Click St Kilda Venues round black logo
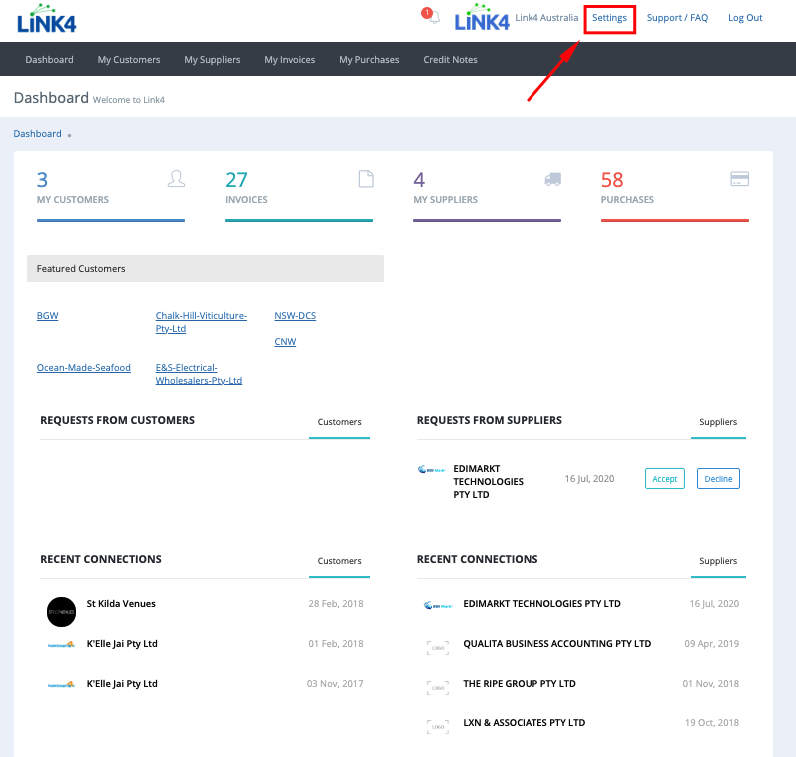Viewport: 796px width, 757px height. [61, 611]
